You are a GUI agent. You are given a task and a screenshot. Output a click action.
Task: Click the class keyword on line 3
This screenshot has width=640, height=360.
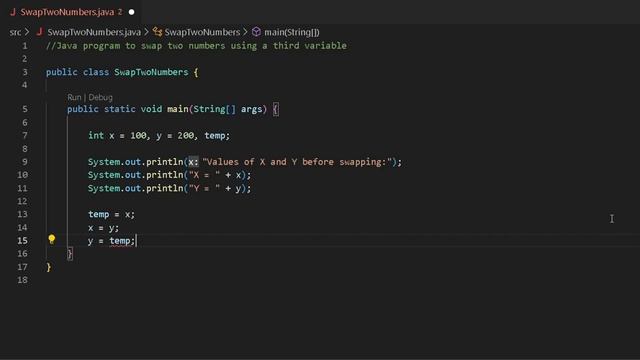[x=96, y=72]
